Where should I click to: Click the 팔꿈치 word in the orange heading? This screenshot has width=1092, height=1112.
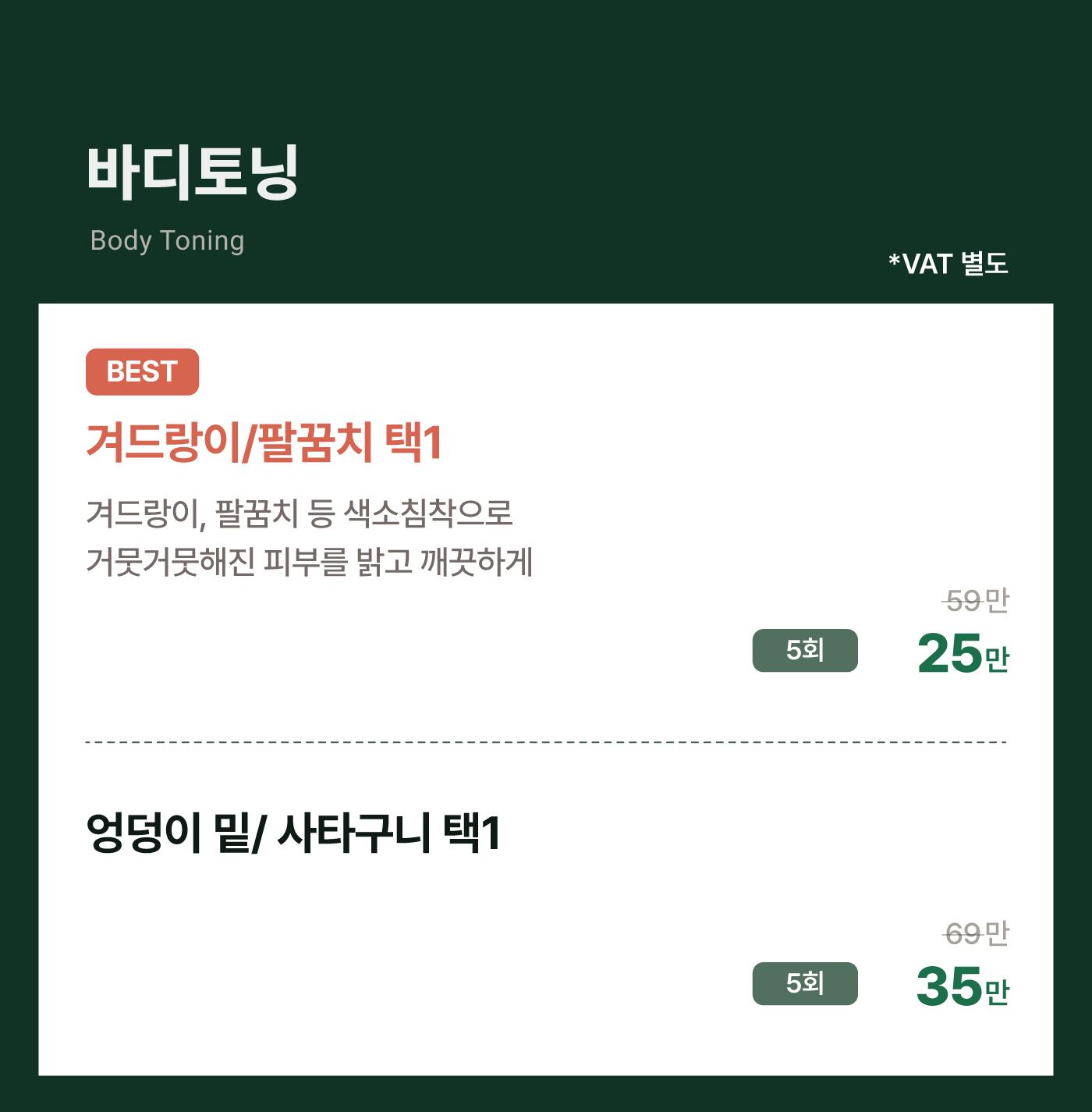coord(315,442)
